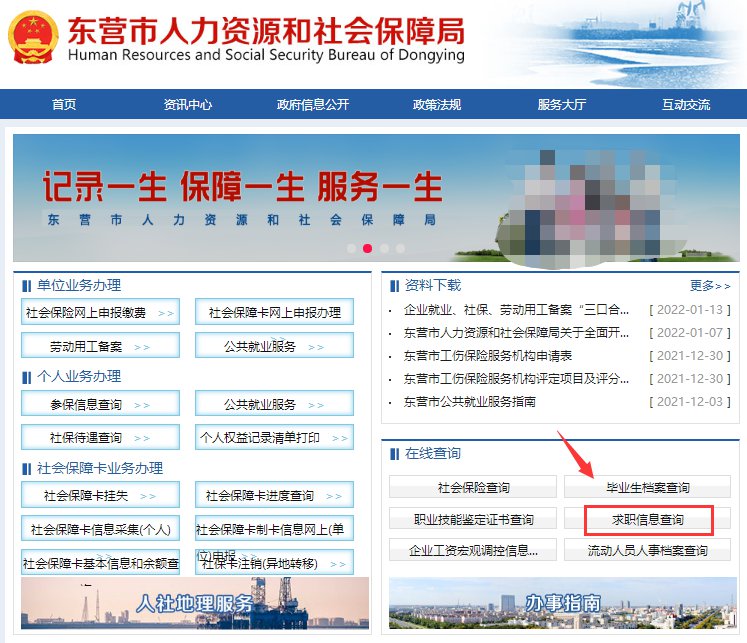The height and width of the screenshot is (643, 747).
Task: Click the 社会保障卡业务办理 section heading
Action: [100, 468]
